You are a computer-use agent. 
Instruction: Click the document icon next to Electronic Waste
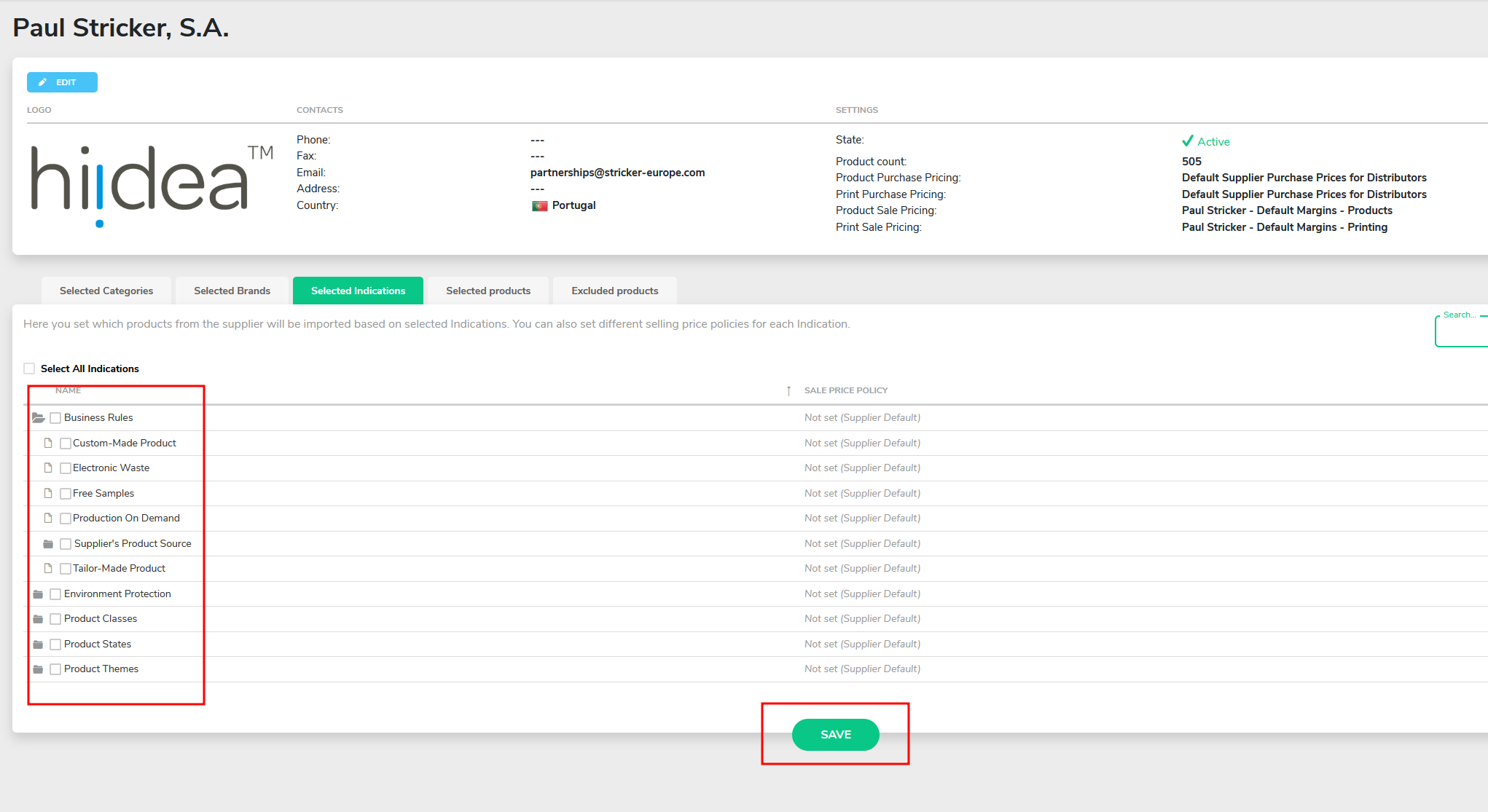pos(48,468)
